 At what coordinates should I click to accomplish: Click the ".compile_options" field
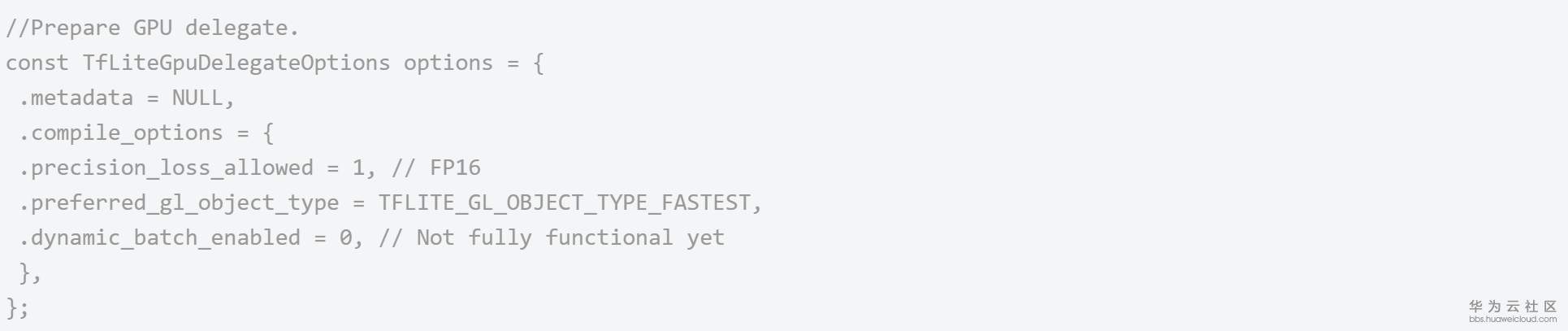pos(121,133)
